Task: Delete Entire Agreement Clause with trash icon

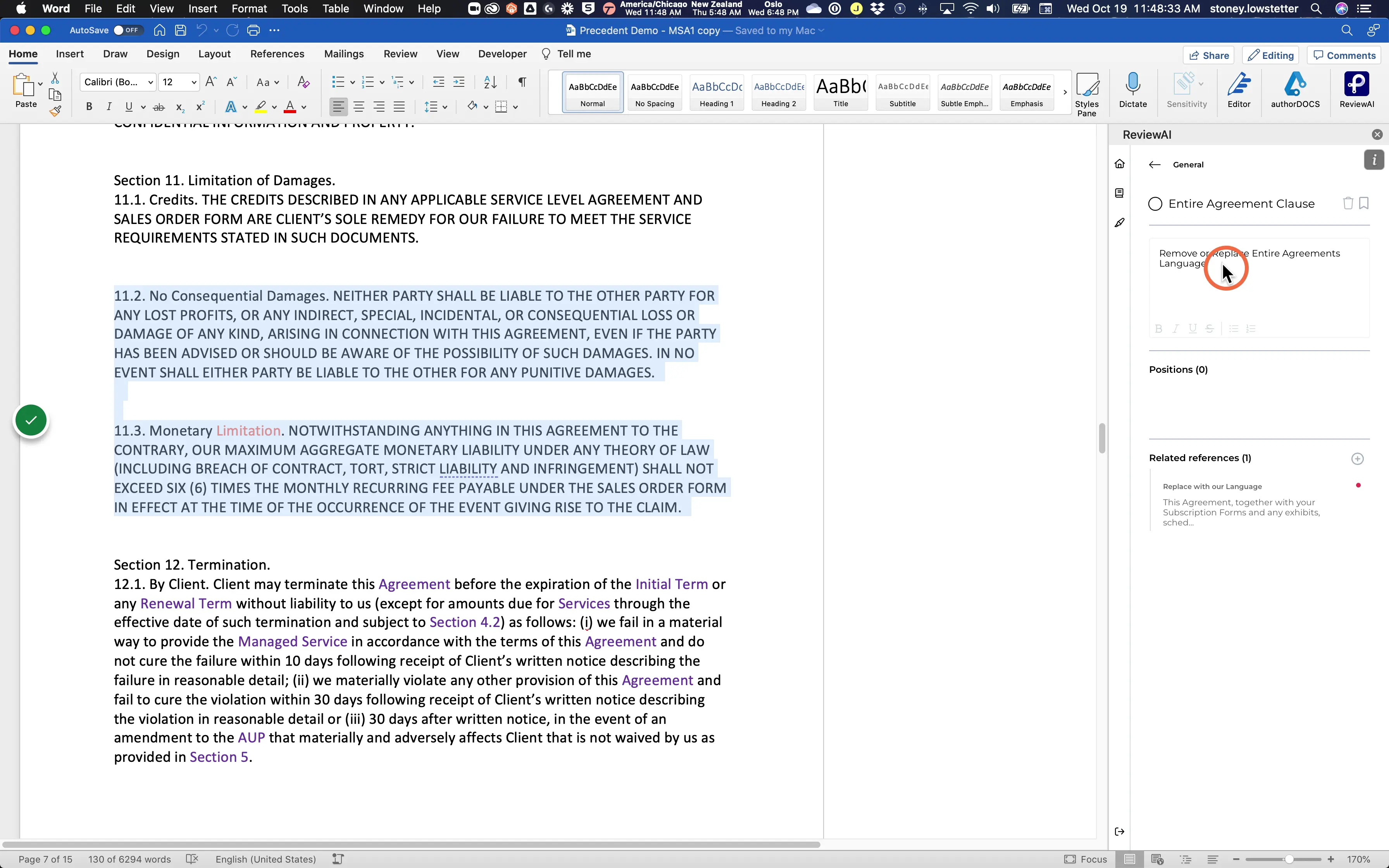Action: 1348,203
